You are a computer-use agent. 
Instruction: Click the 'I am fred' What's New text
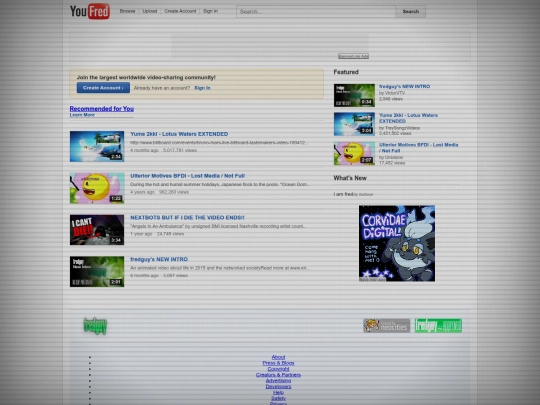pyautogui.click(x=343, y=194)
